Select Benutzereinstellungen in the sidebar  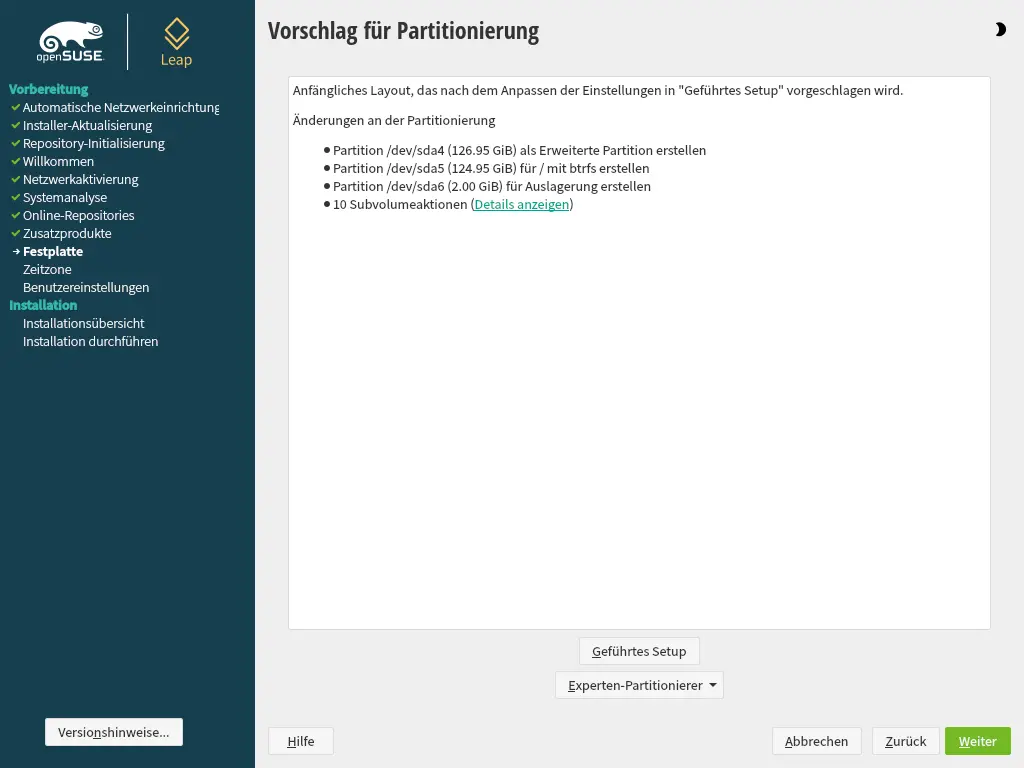click(87, 287)
